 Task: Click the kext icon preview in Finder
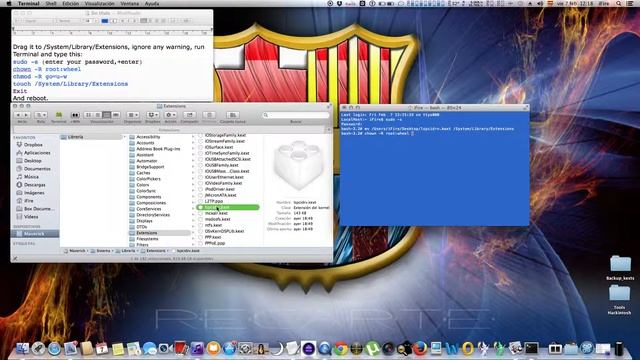point(298,165)
